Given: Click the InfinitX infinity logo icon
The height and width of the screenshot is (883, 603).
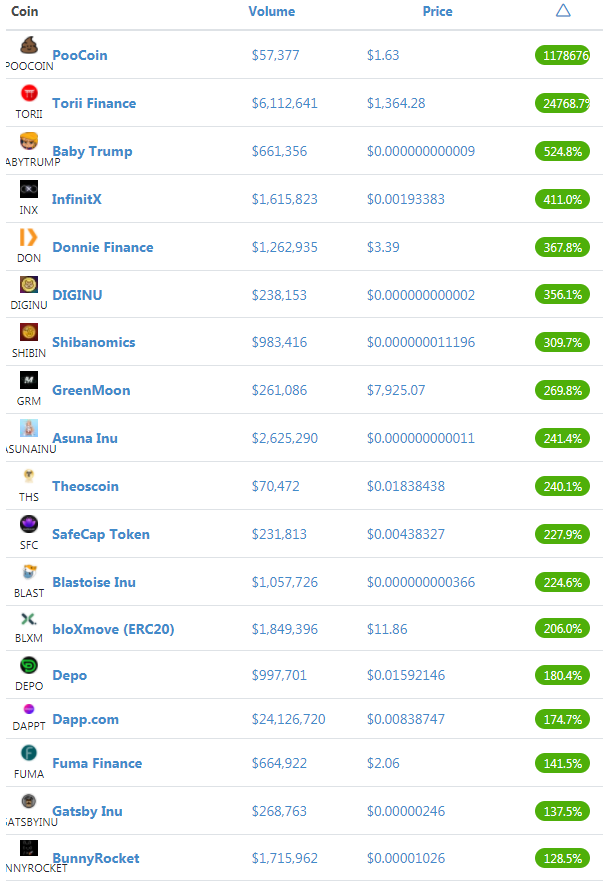Looking at the screenshot, I should click(x=29, y=189).
